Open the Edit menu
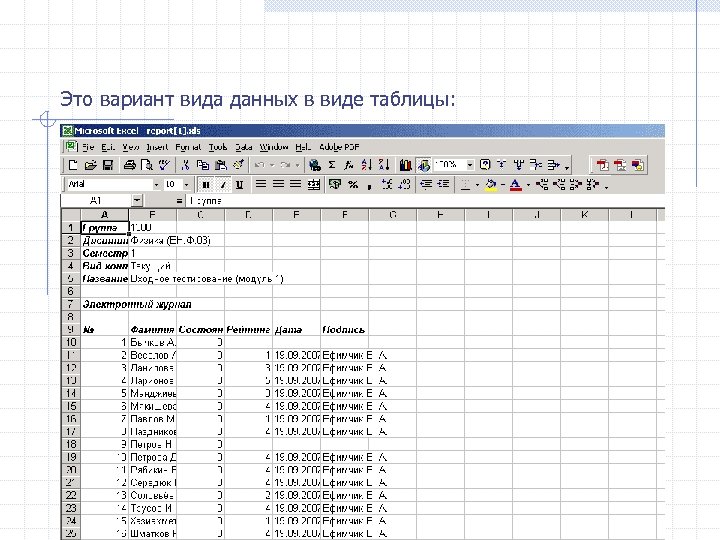This screenshot has height=540, width=720. pos(108,147)
